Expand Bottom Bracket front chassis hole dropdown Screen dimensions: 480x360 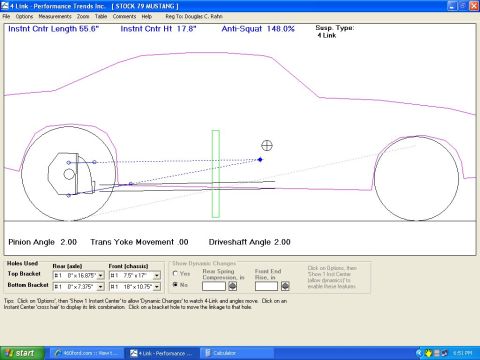157,287
